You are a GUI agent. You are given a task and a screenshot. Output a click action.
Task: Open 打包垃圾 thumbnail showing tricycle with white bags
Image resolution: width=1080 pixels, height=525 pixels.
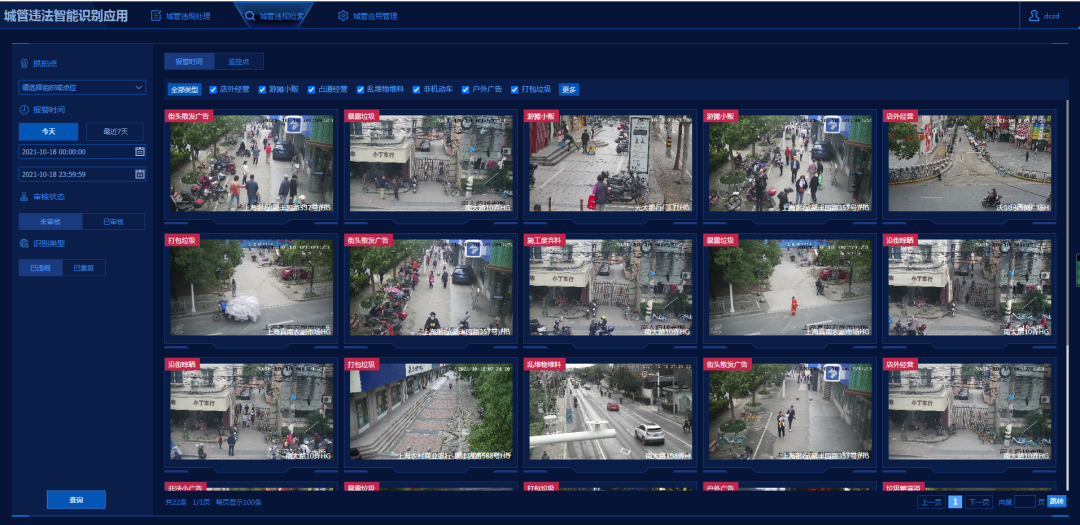251,286
